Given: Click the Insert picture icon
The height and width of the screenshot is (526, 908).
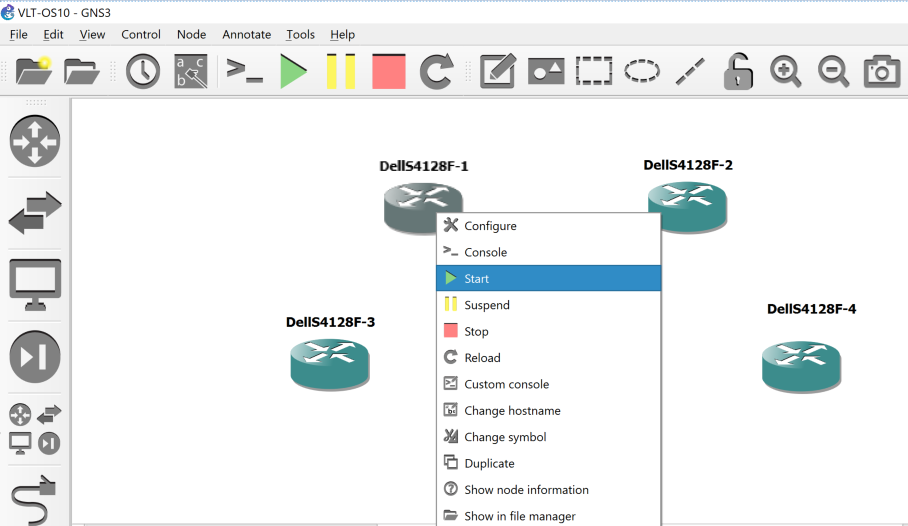Looking at the screenshot, I should tap(546, 71).
